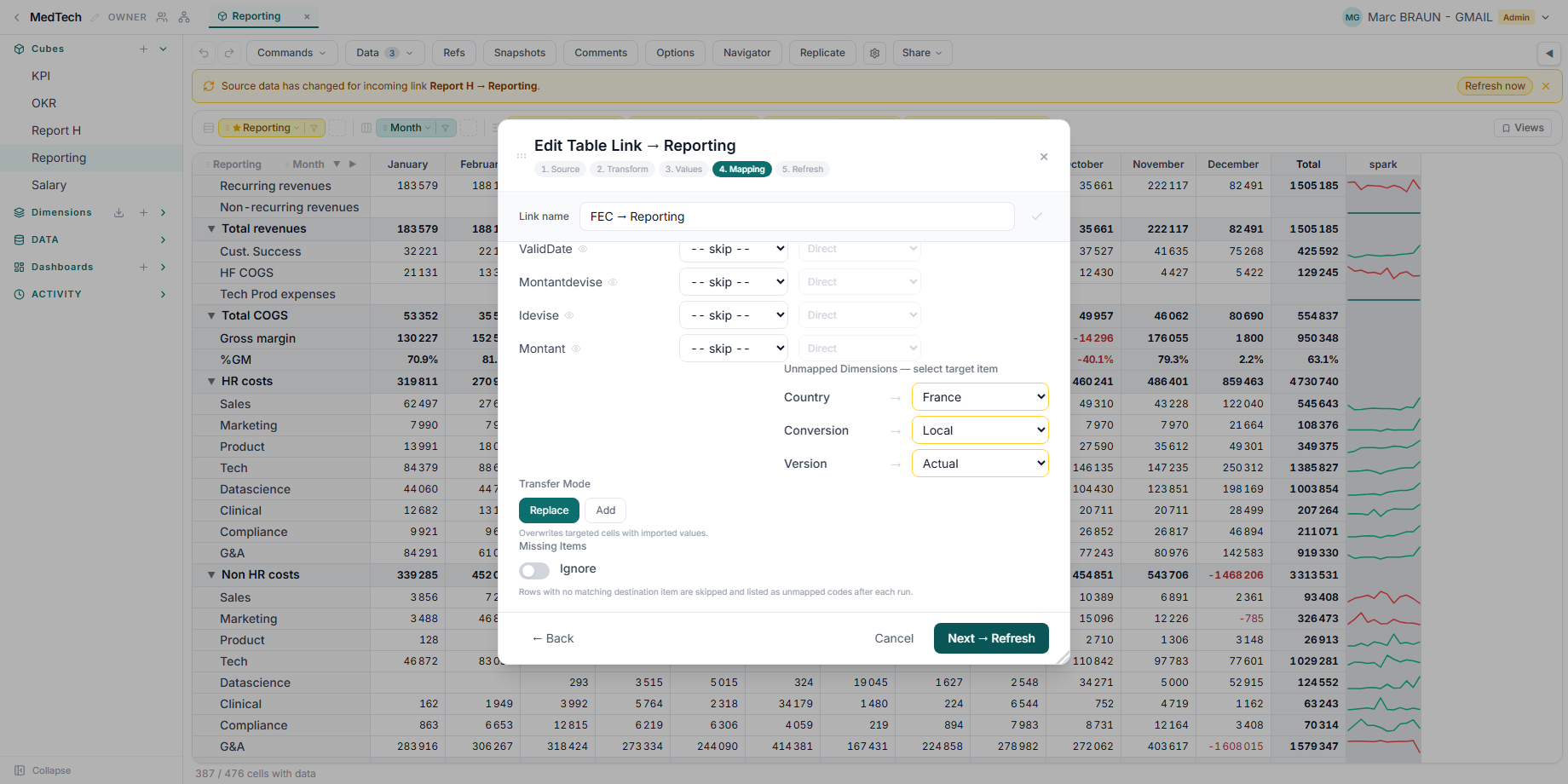
Task: Open the members icon next to OWNER
Action: coord(162,17)
